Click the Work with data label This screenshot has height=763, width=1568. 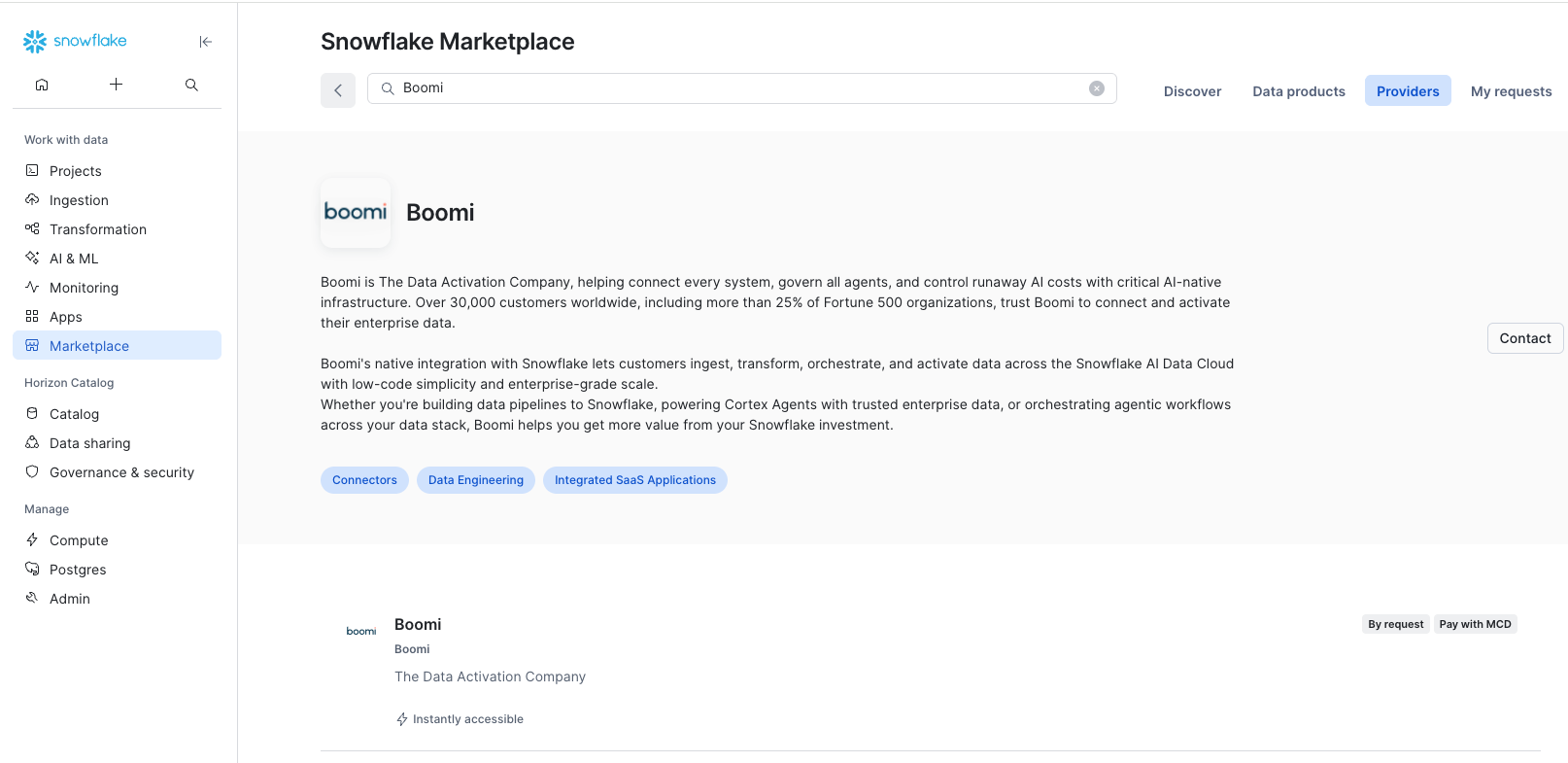(66, 140)
